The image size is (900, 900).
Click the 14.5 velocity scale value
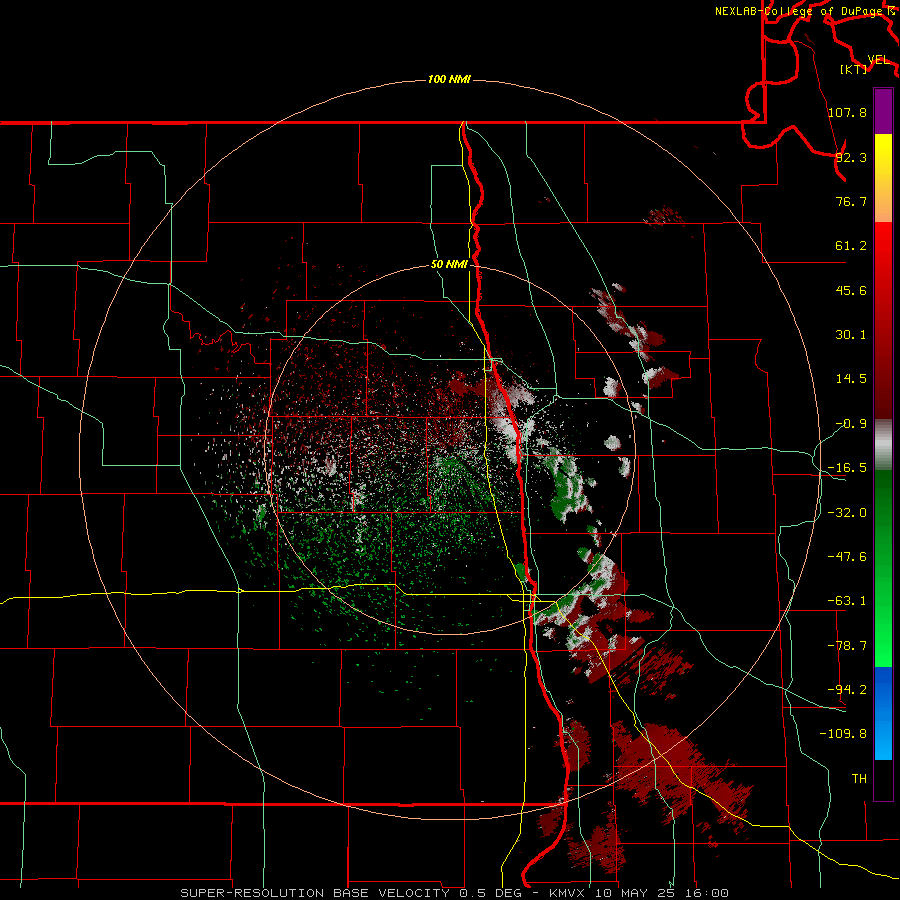pos(851,379)
